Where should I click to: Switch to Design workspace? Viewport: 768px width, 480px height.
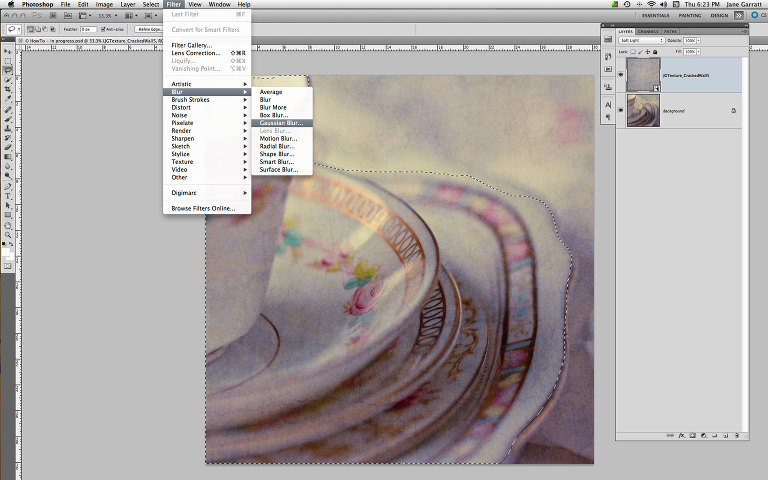coord(719,16)
